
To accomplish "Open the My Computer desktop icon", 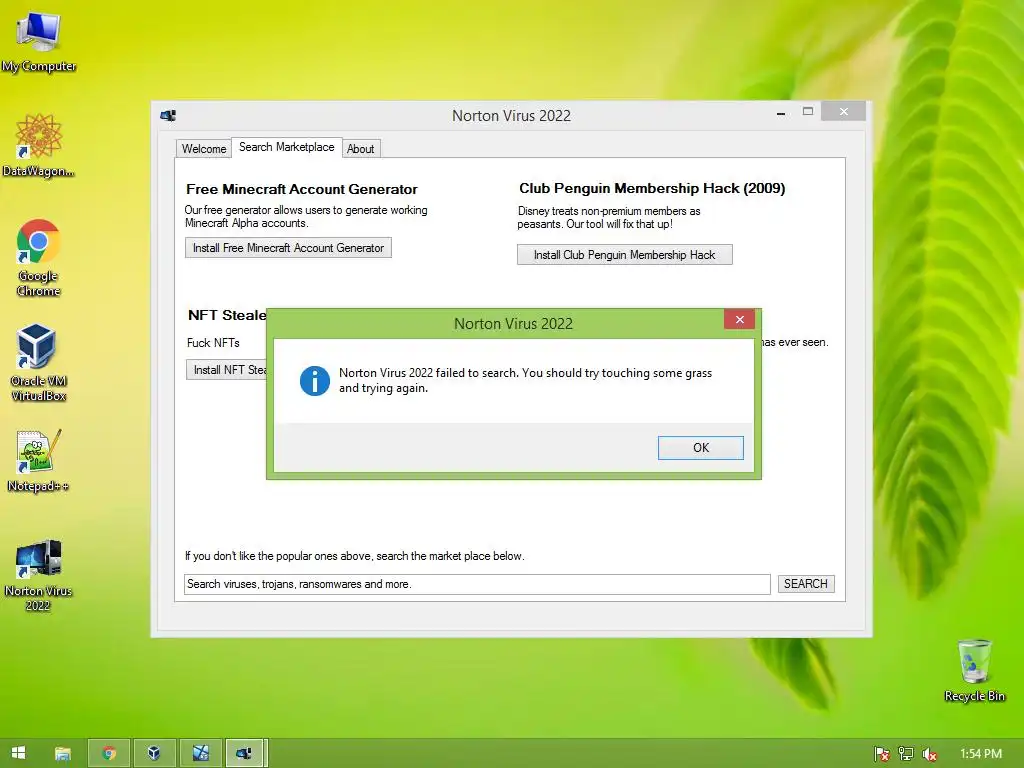I will click(x=39, y=40).
